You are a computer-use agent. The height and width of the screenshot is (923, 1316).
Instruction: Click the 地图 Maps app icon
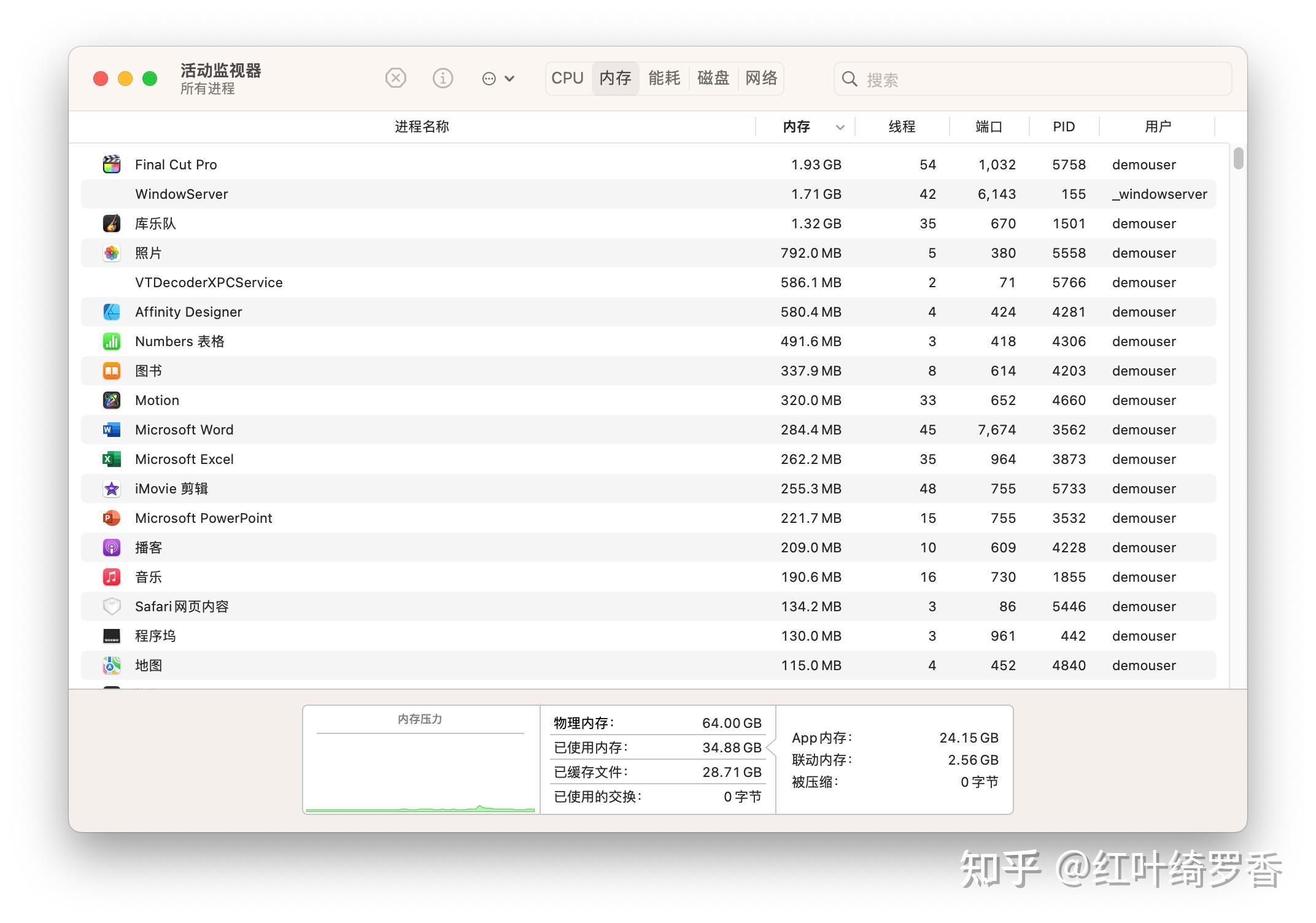coord(111,665)
